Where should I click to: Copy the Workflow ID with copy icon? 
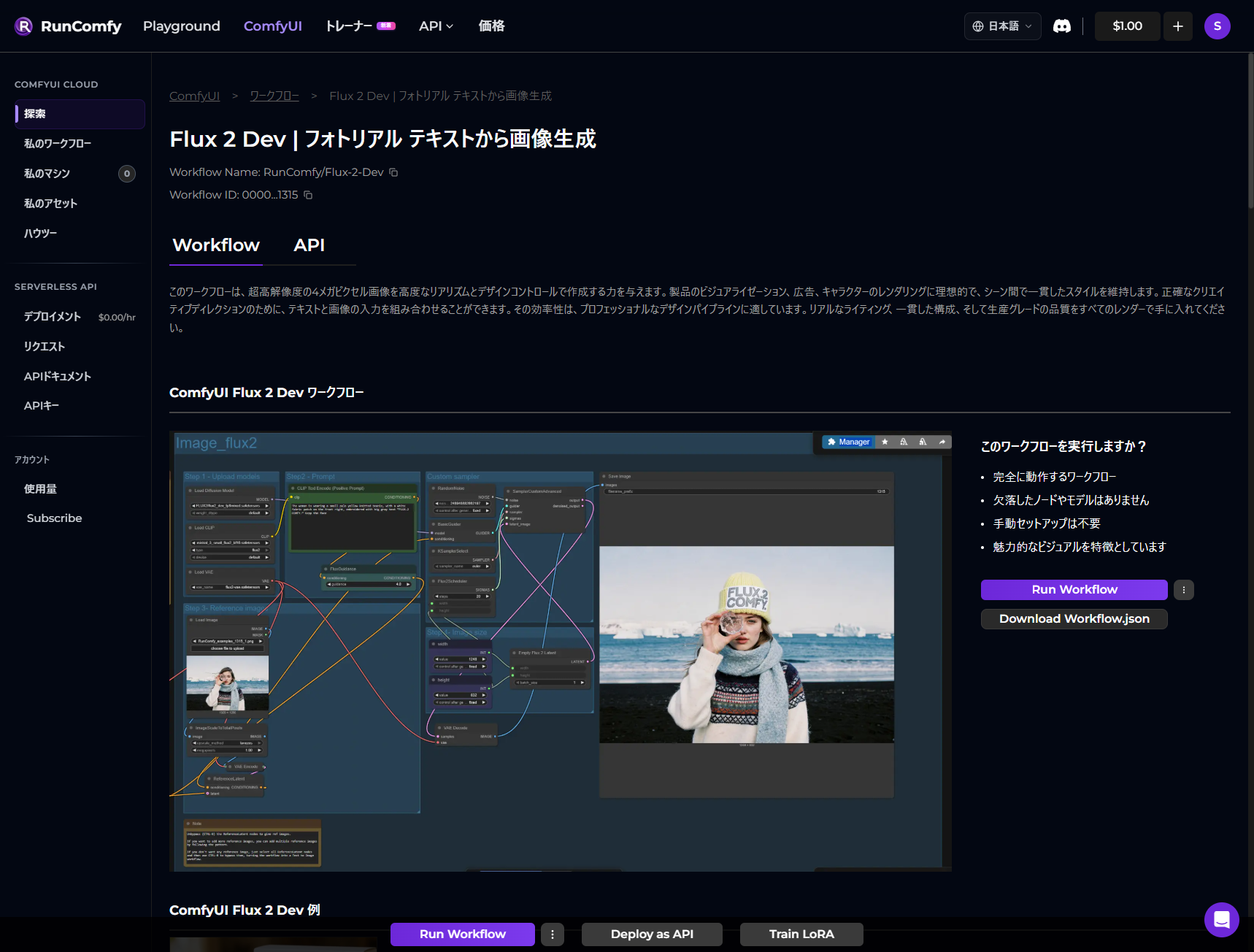pyautogui.click(x=308, y=195)
